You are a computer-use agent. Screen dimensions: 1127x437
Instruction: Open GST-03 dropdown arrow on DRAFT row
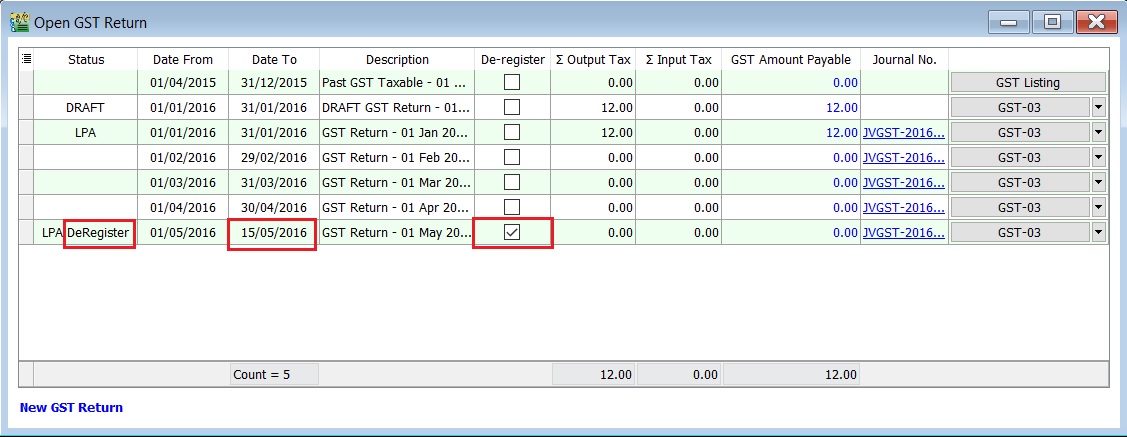pos(1099,108)
